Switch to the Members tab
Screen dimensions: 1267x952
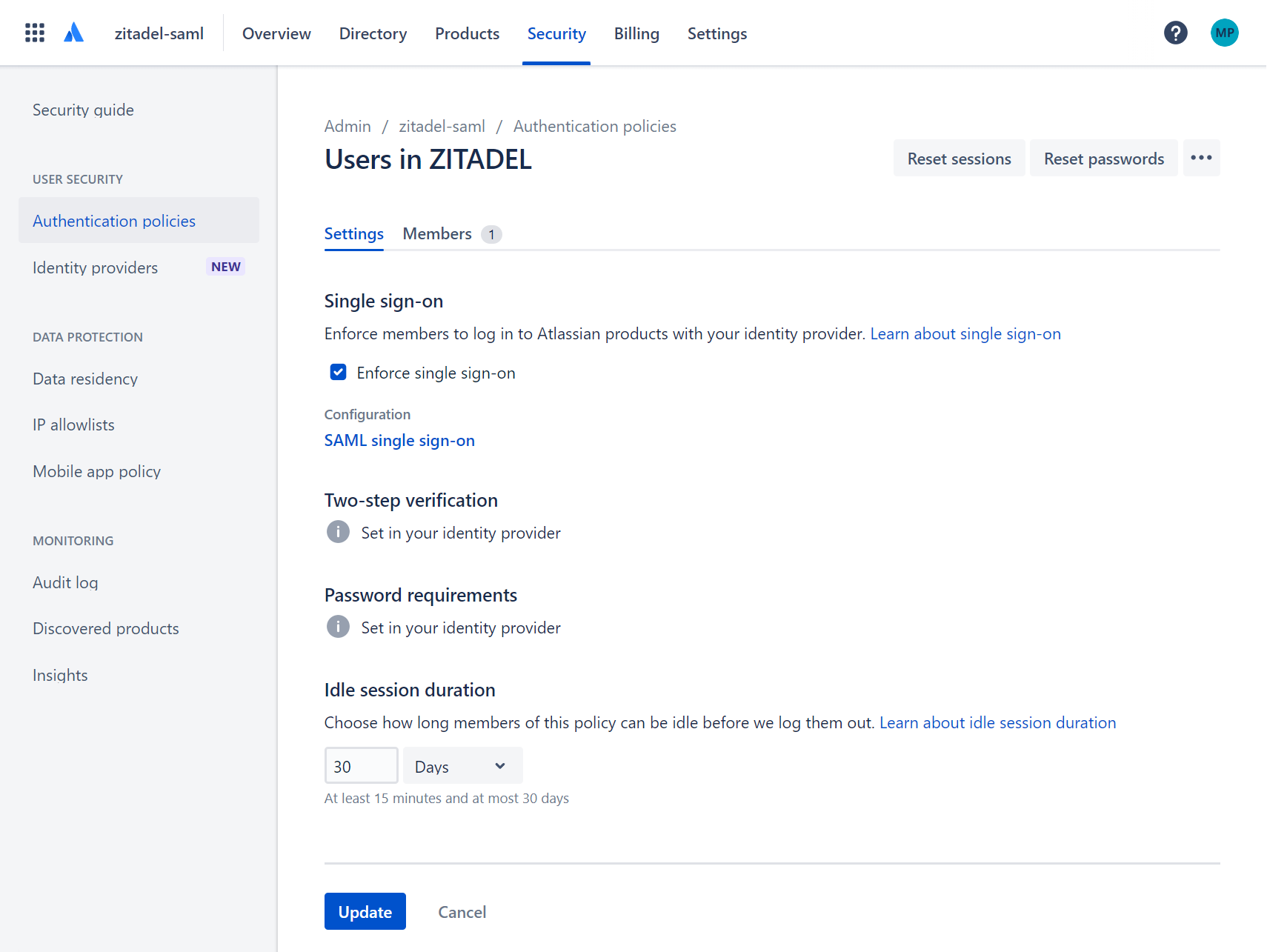click(x=437, y=233)
